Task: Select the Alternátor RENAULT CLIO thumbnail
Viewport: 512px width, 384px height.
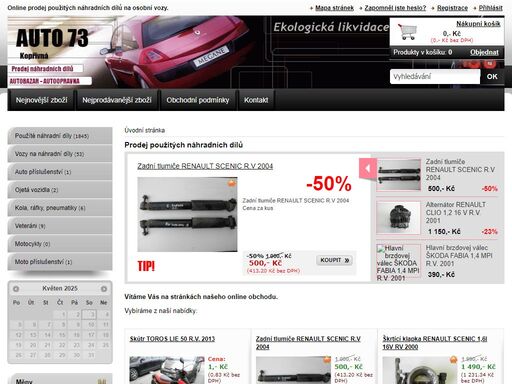Action: coord(398,218)
